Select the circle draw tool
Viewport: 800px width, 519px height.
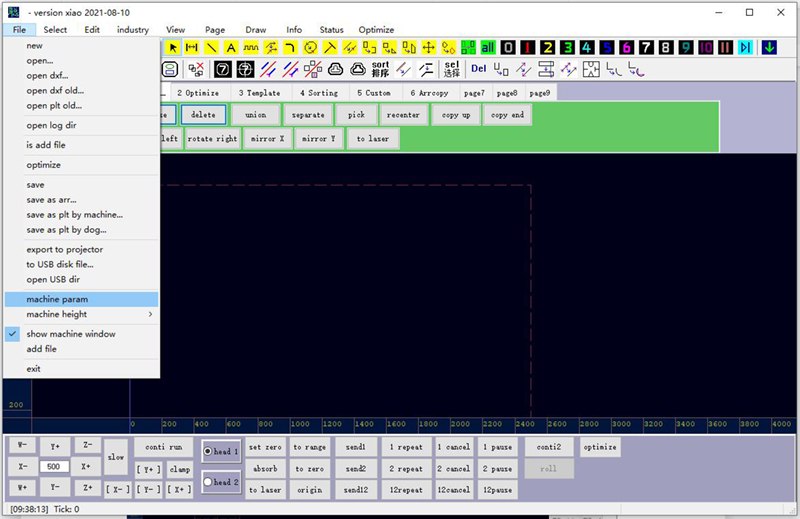click(x=310, y=48)
